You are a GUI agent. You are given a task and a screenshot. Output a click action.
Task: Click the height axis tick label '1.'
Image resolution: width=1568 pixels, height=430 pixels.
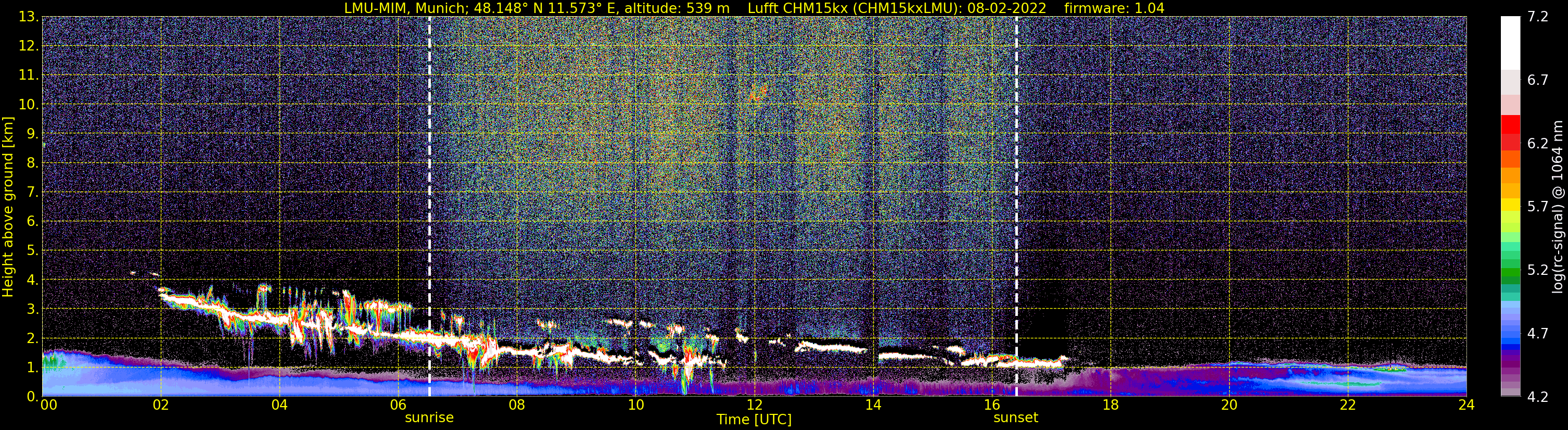pyautogui.click(x=32, y=367)
